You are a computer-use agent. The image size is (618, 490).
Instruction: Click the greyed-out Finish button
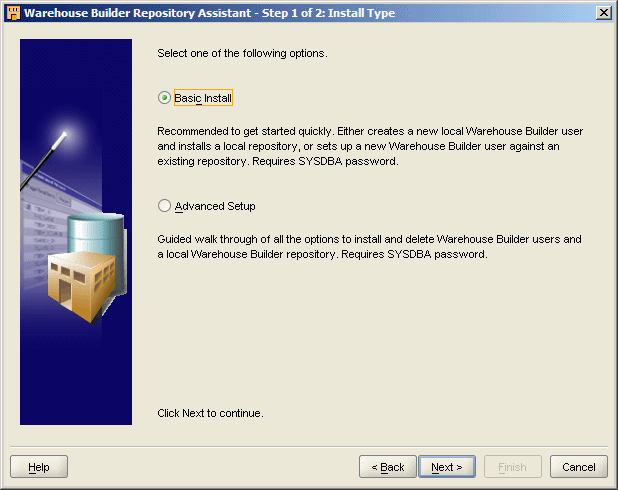click(513, 467)
